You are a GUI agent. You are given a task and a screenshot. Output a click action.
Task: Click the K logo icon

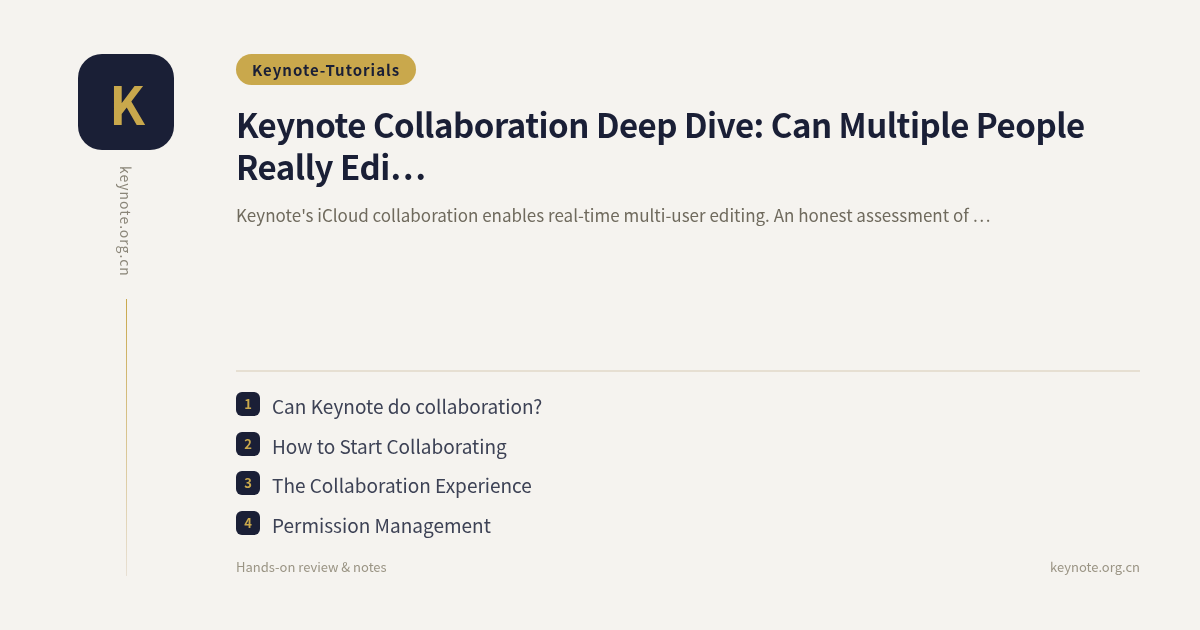[x=126, y=102]
